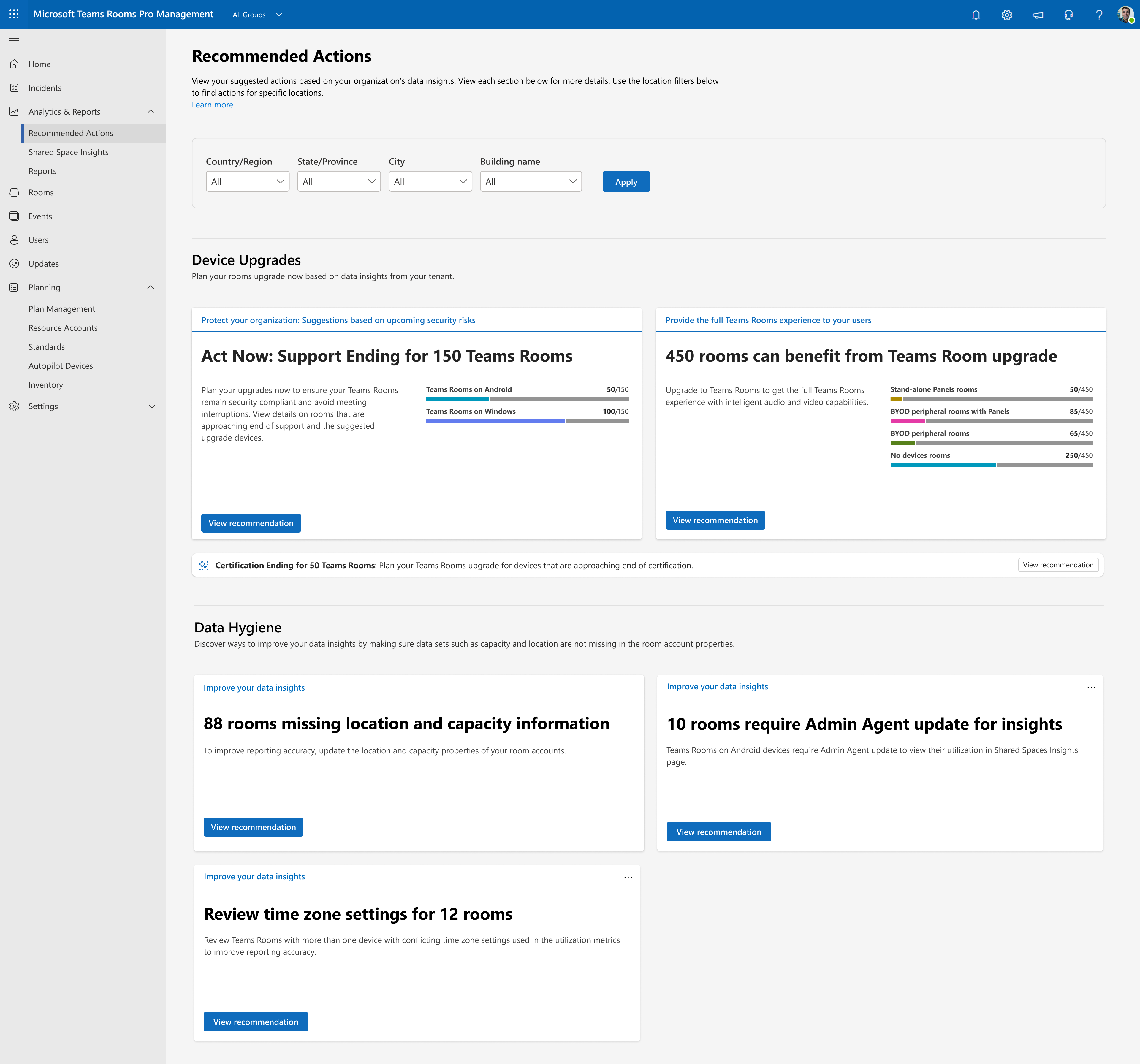Click the headset support icon
Image resolution: width=1140 pixels, height=1064 pixels.
[1068, 15]
